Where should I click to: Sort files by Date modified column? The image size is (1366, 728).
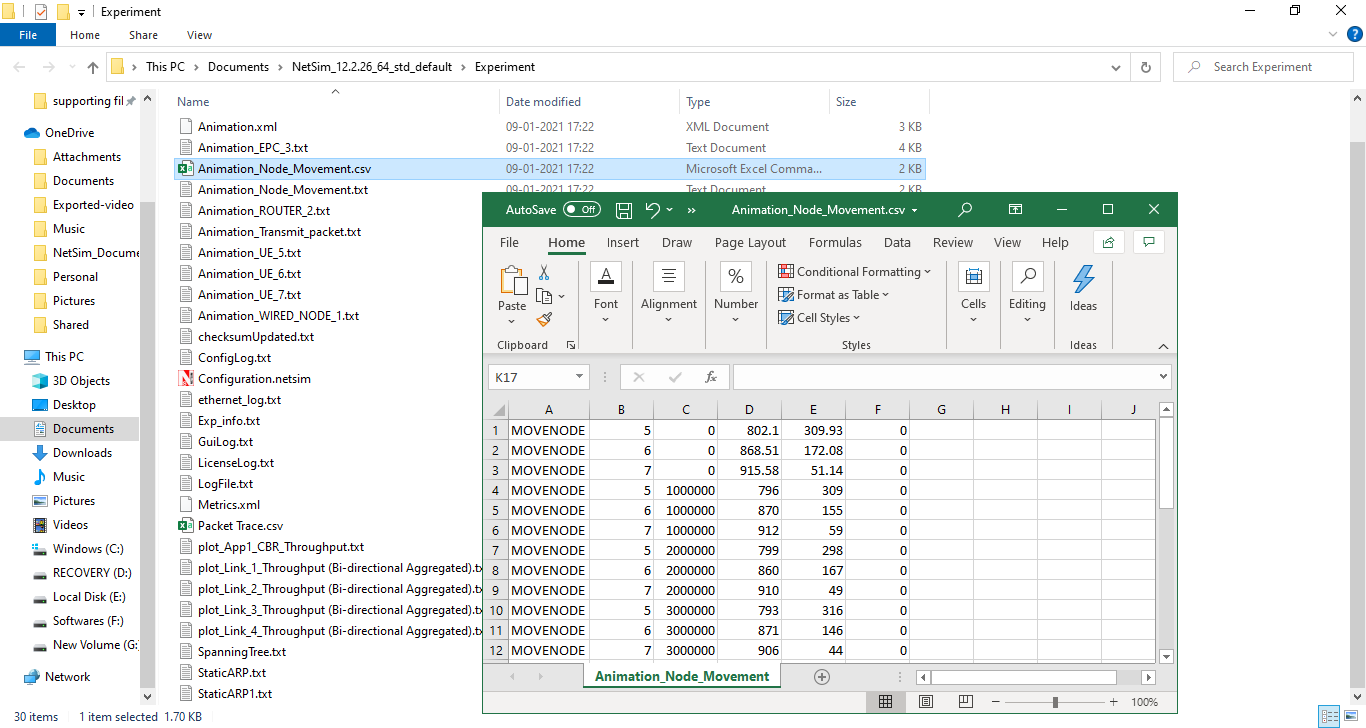click(590, 102)
